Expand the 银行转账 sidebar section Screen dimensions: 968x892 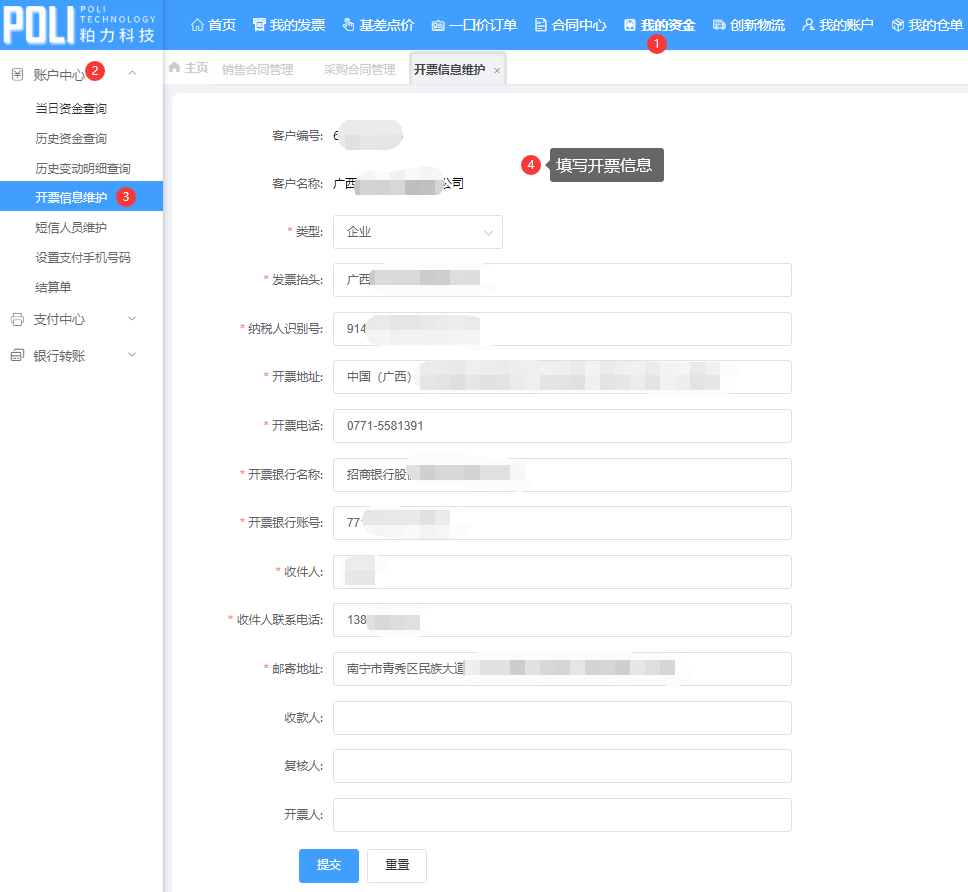click(132, 355)
